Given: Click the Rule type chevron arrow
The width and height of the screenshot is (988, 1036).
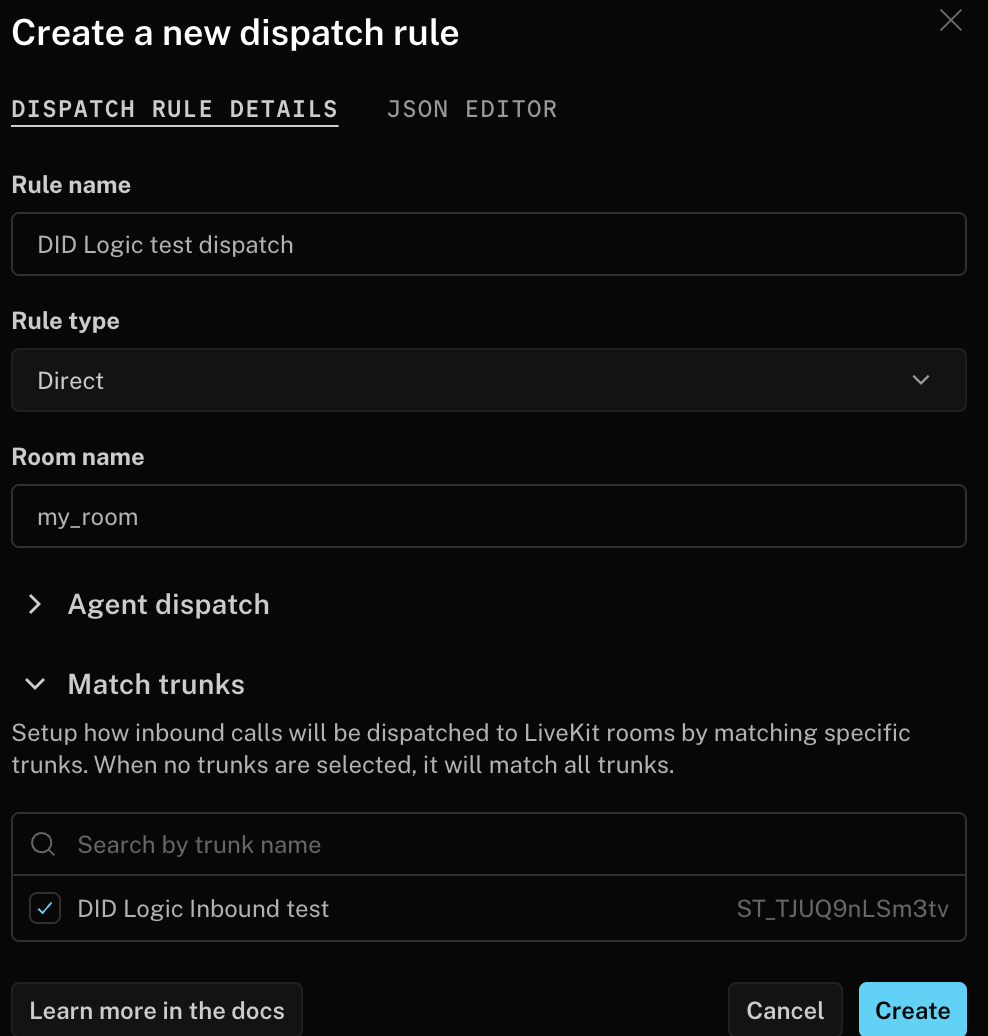Looking at the screenshot, I should coord(921,380).
